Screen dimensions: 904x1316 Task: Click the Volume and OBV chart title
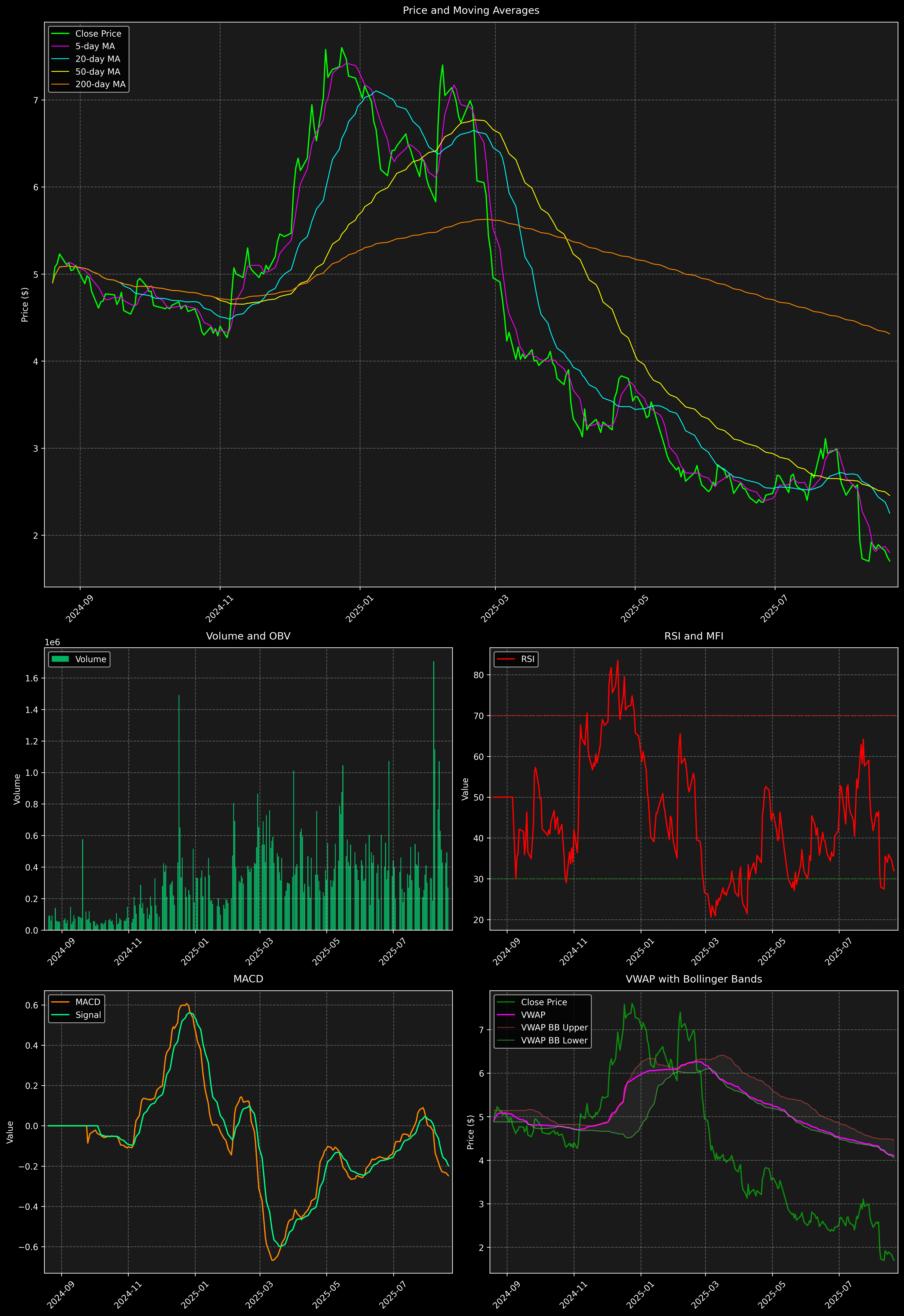pos(248,636)
